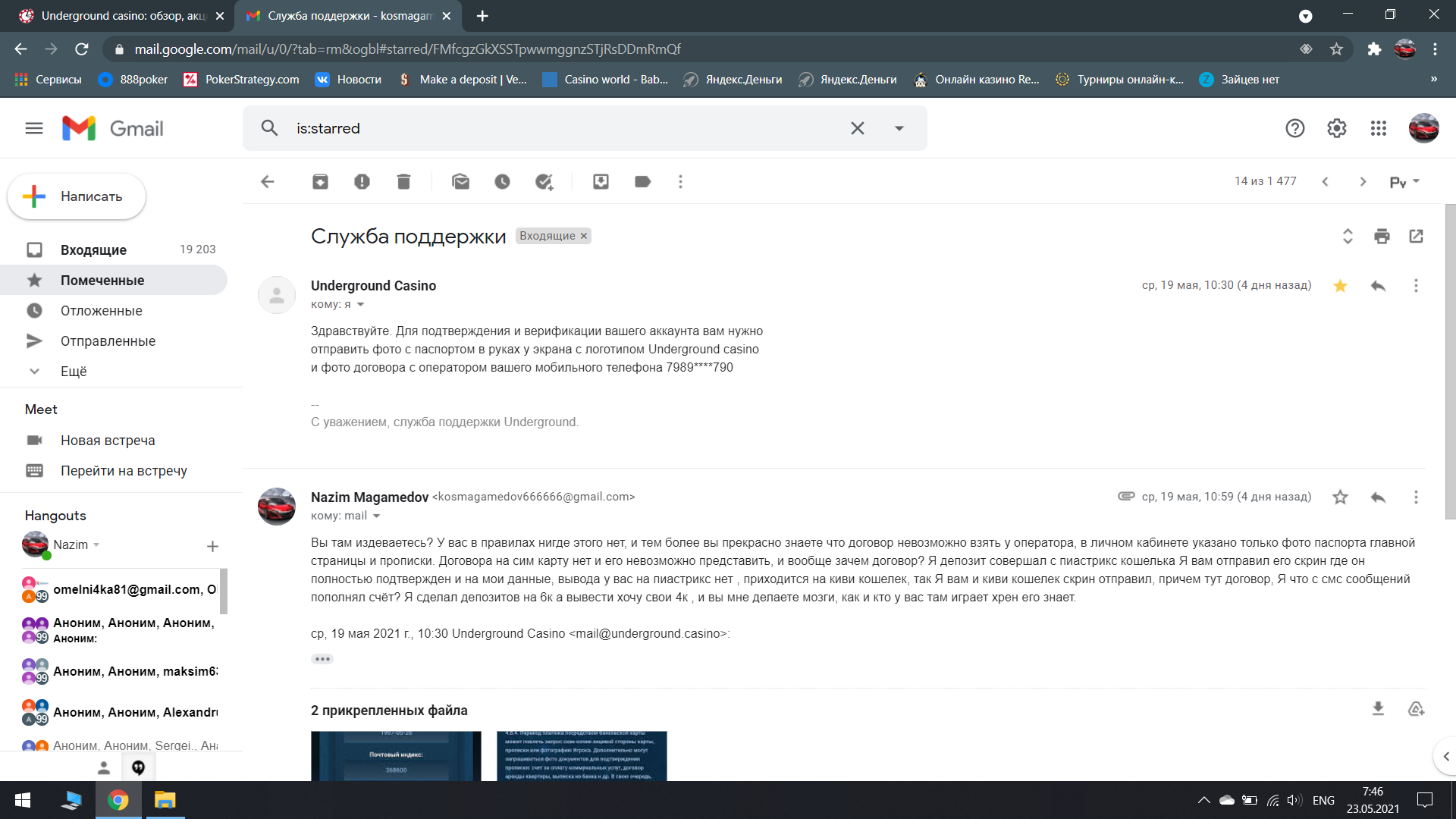Archive this conversation
This screenshot has width=1456, height=819.
tap(320, 181)
